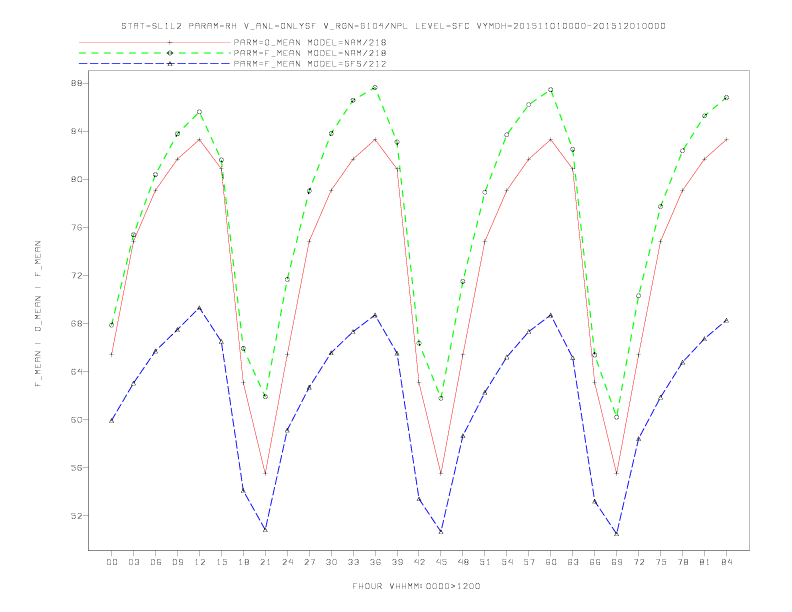Viewport: 792px width, 612px height.
Task: Click the green dashed legend line sample
Action: (155, 53)
